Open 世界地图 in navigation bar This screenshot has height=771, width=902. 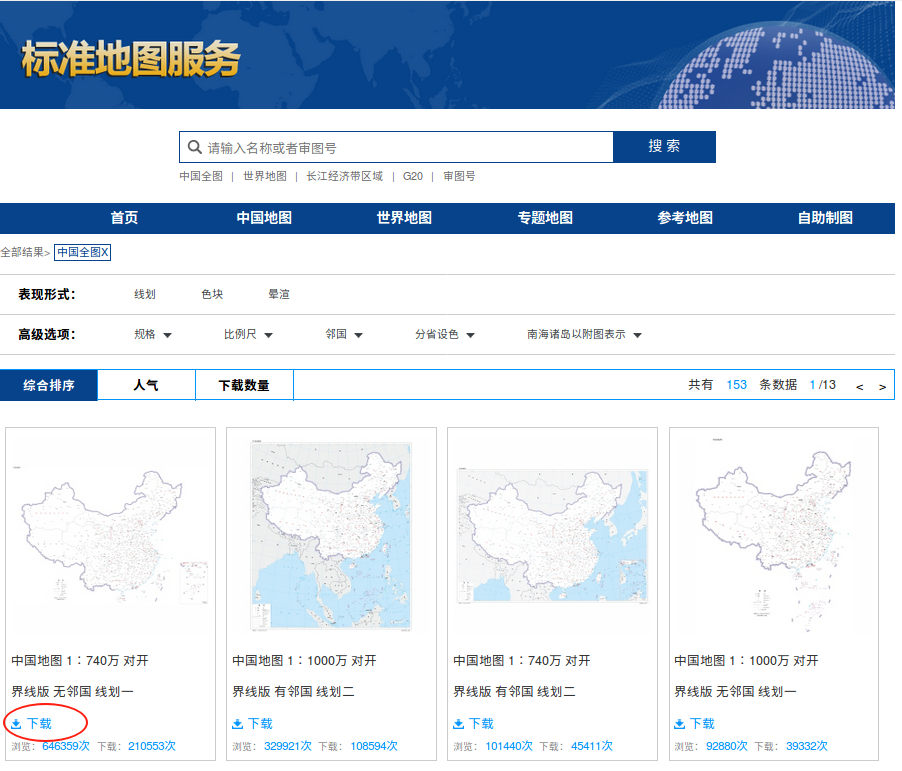404,218
